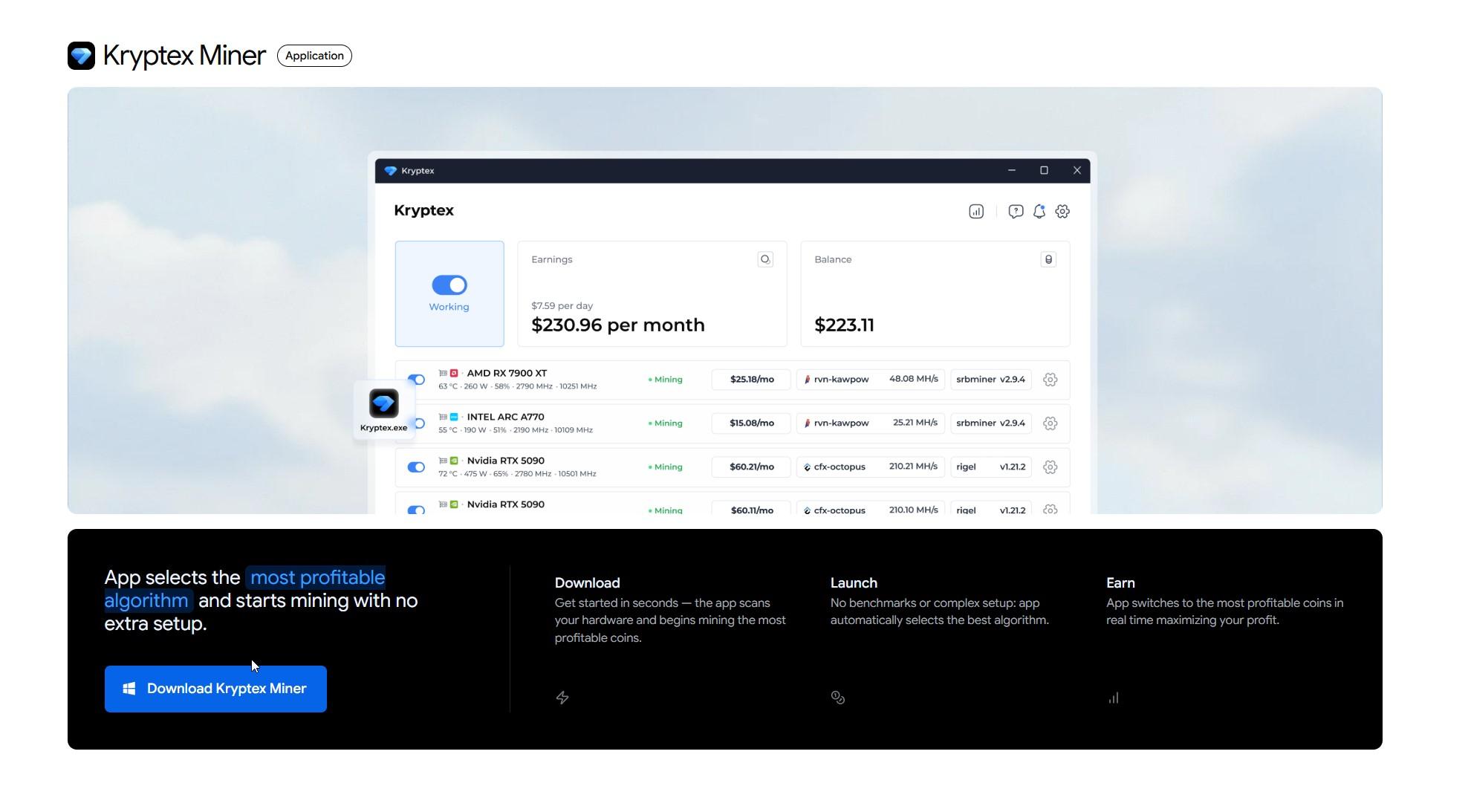Click the rocket icon next to rvn-kawpow
Viewport: 1471px width, 812px height.
point(808,379)
